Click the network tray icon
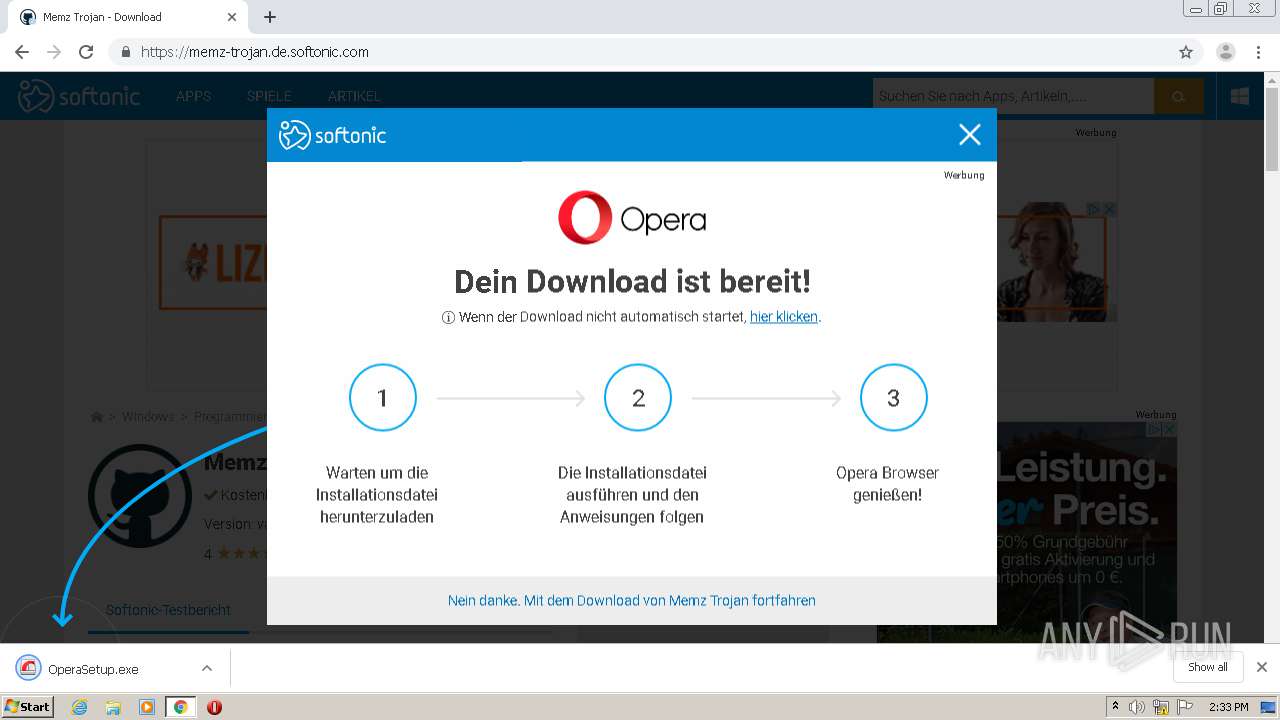Viewport: 1280px width, 720px height. point(1161,707)
